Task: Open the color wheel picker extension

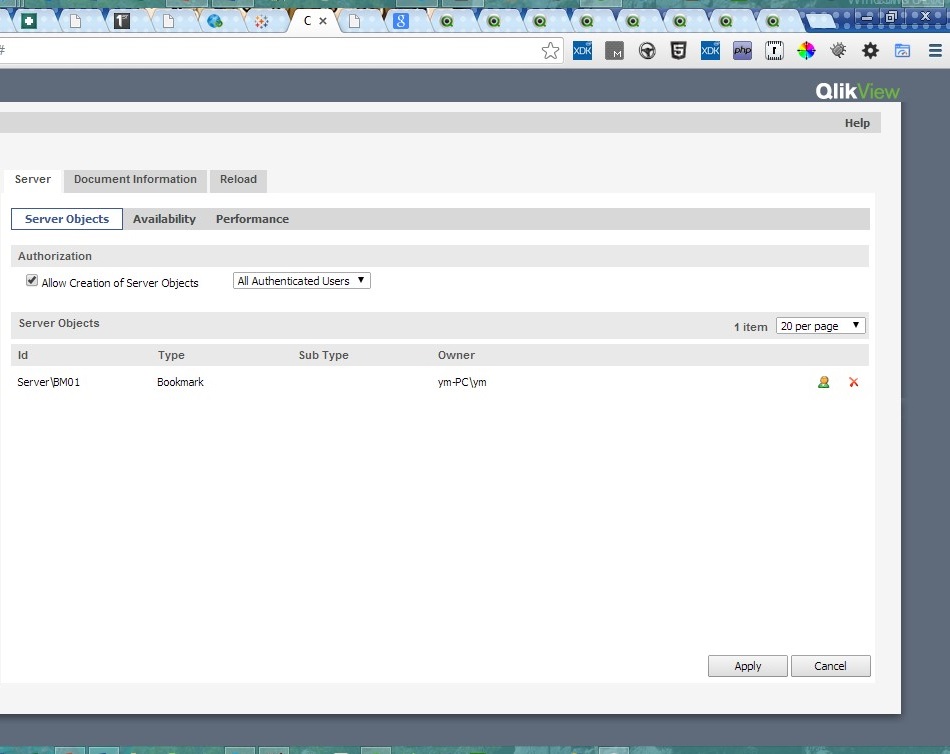Action: coord(806,51)
